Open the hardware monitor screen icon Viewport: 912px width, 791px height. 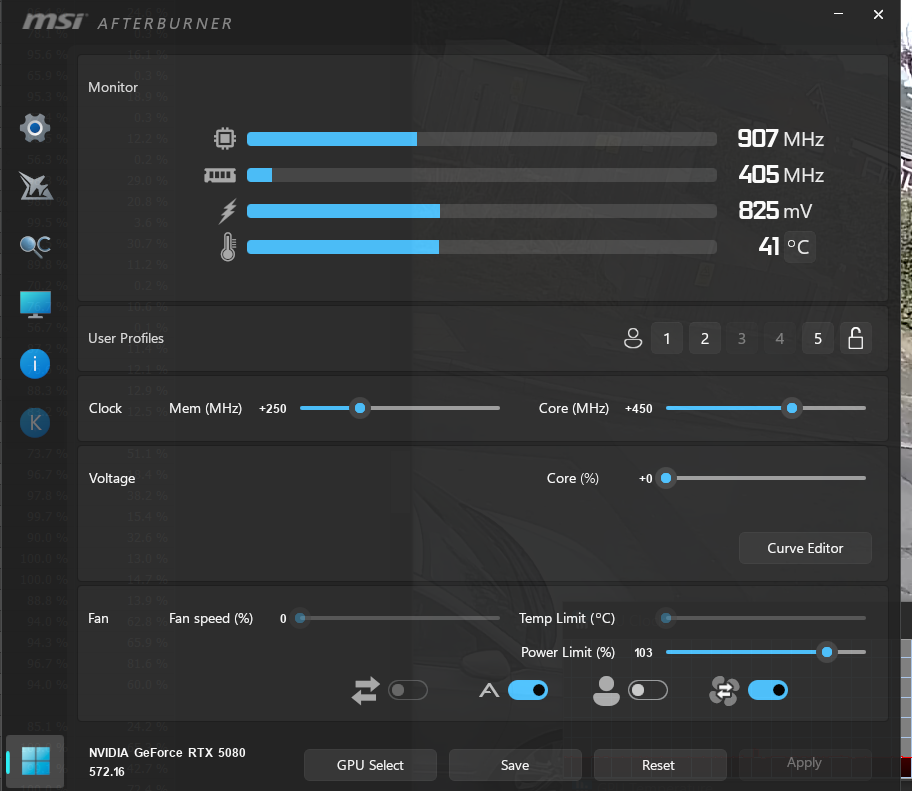tap(35, 305)
